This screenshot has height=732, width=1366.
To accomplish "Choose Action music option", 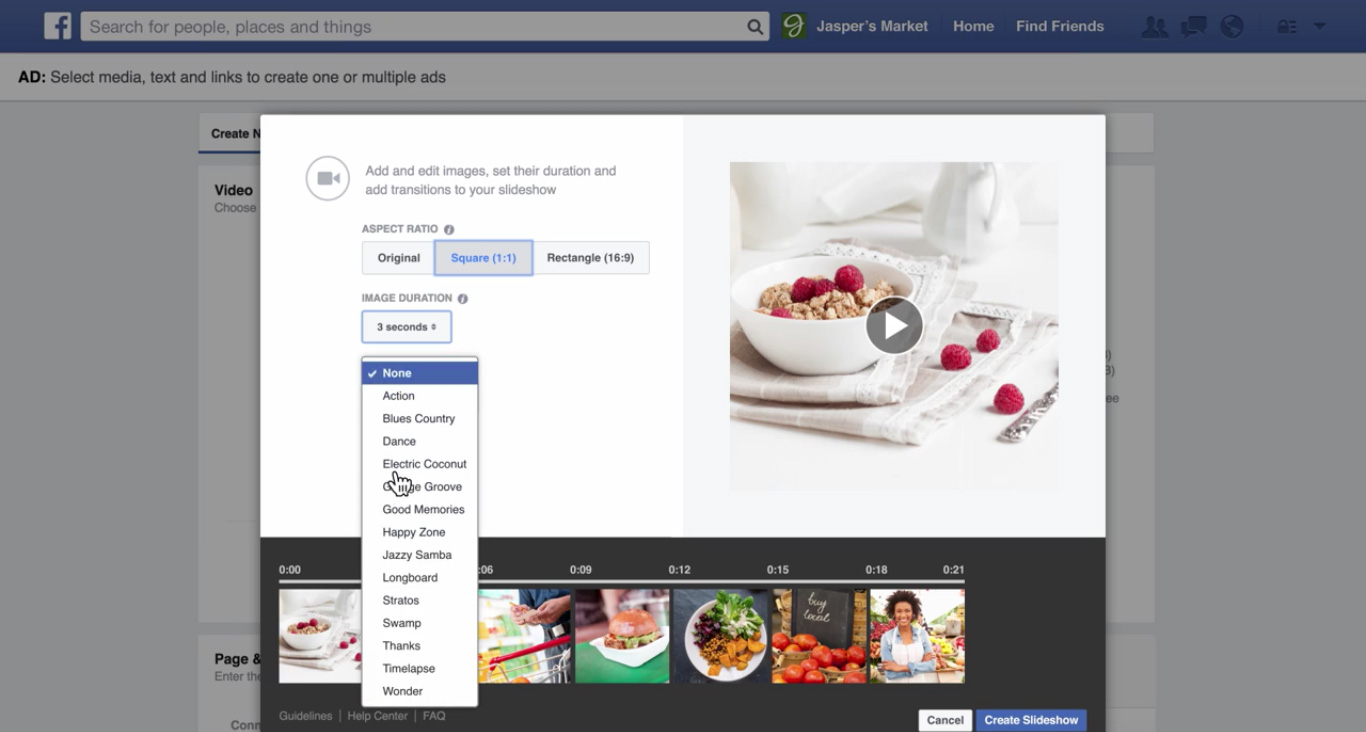I will pyautogui.click(x=420, y=396).
